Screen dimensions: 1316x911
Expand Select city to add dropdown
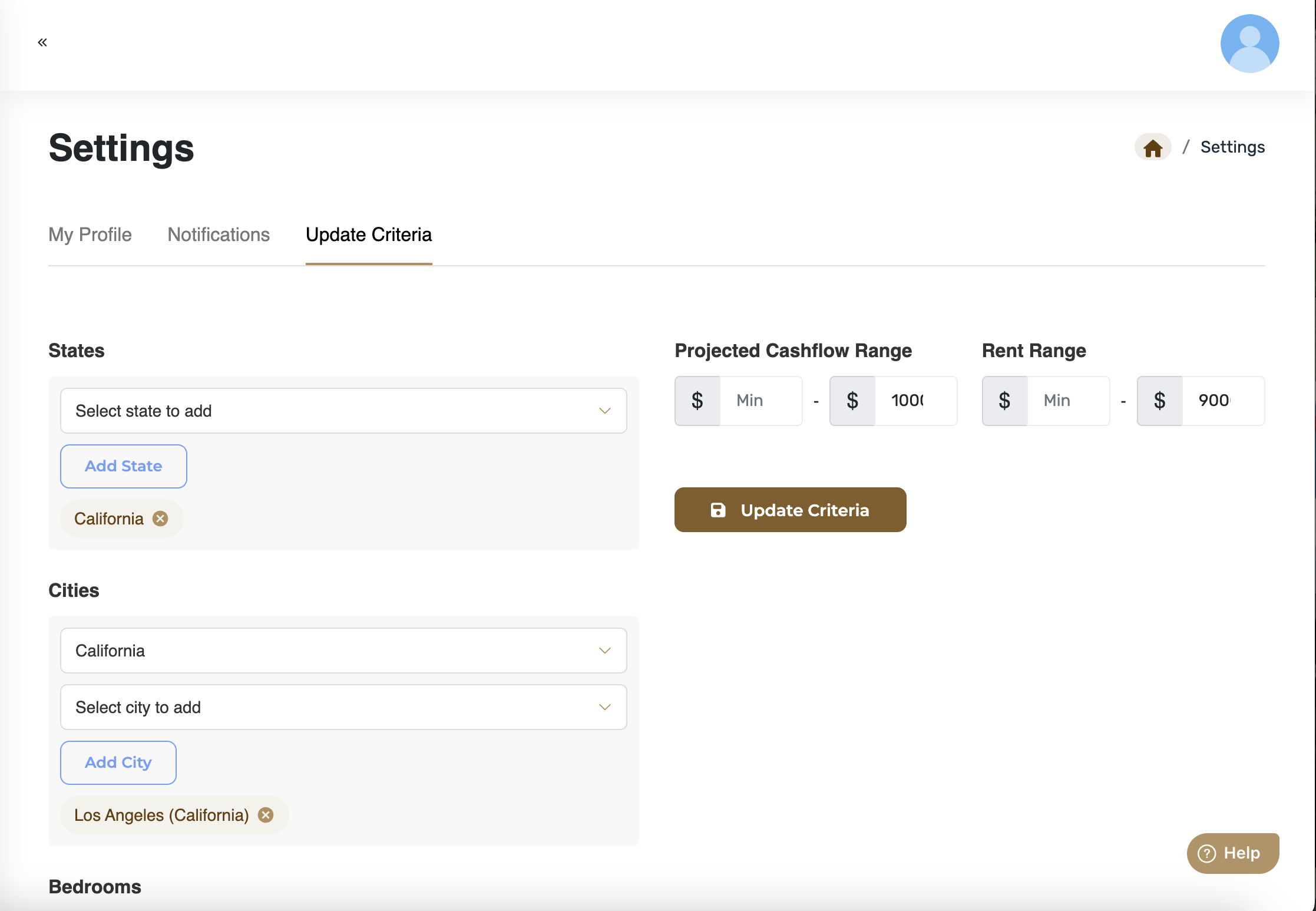tap(343, 707)
